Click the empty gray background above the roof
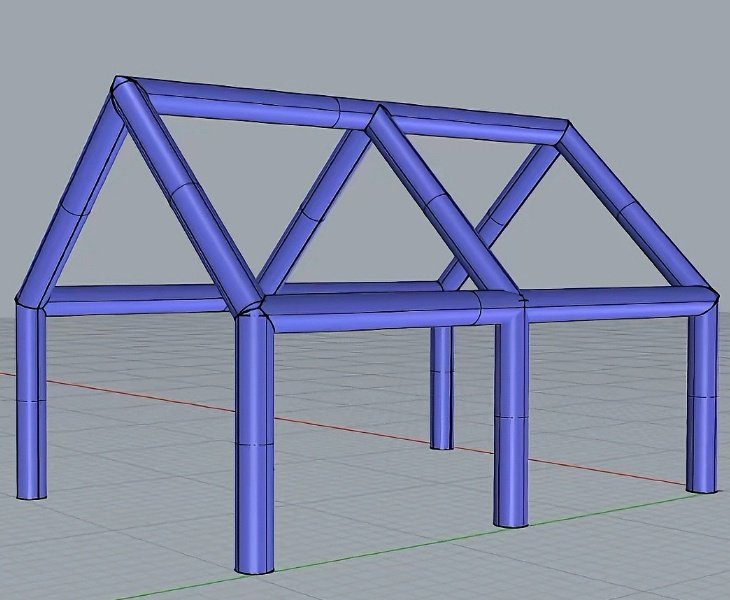Screen dimensions: 730x600 coord(400,40)
